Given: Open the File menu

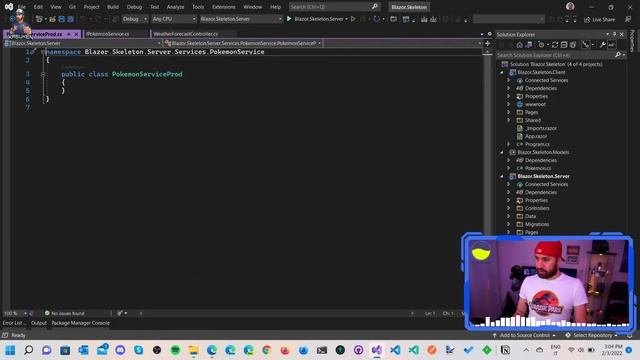Looking at the screenshot, I should point(22,7).
